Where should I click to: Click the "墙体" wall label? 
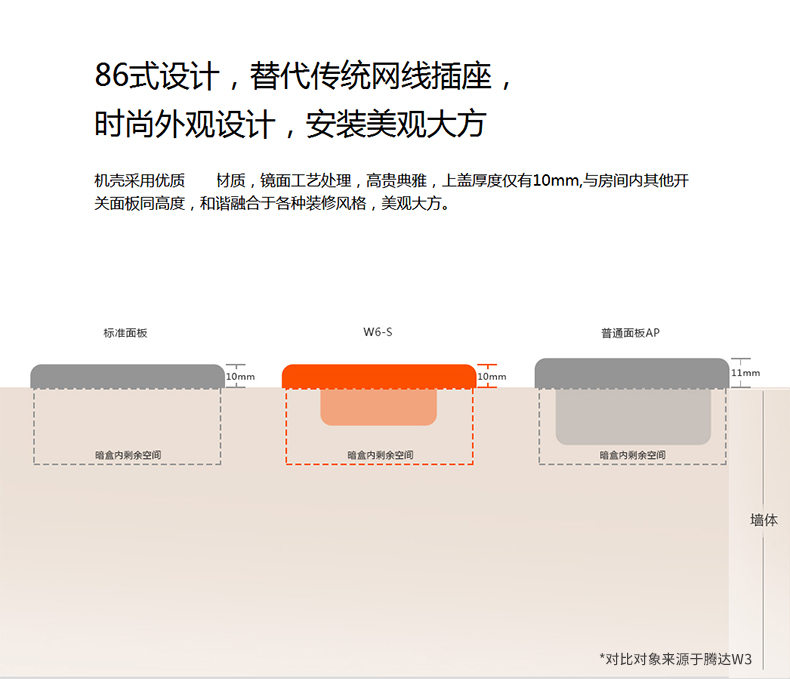pyautogui.click(x=764, y=520)
